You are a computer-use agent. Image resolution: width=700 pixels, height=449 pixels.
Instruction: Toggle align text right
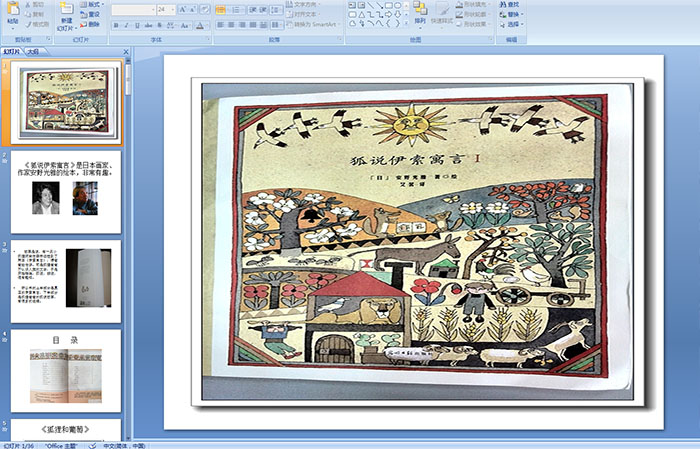(242, 25)
